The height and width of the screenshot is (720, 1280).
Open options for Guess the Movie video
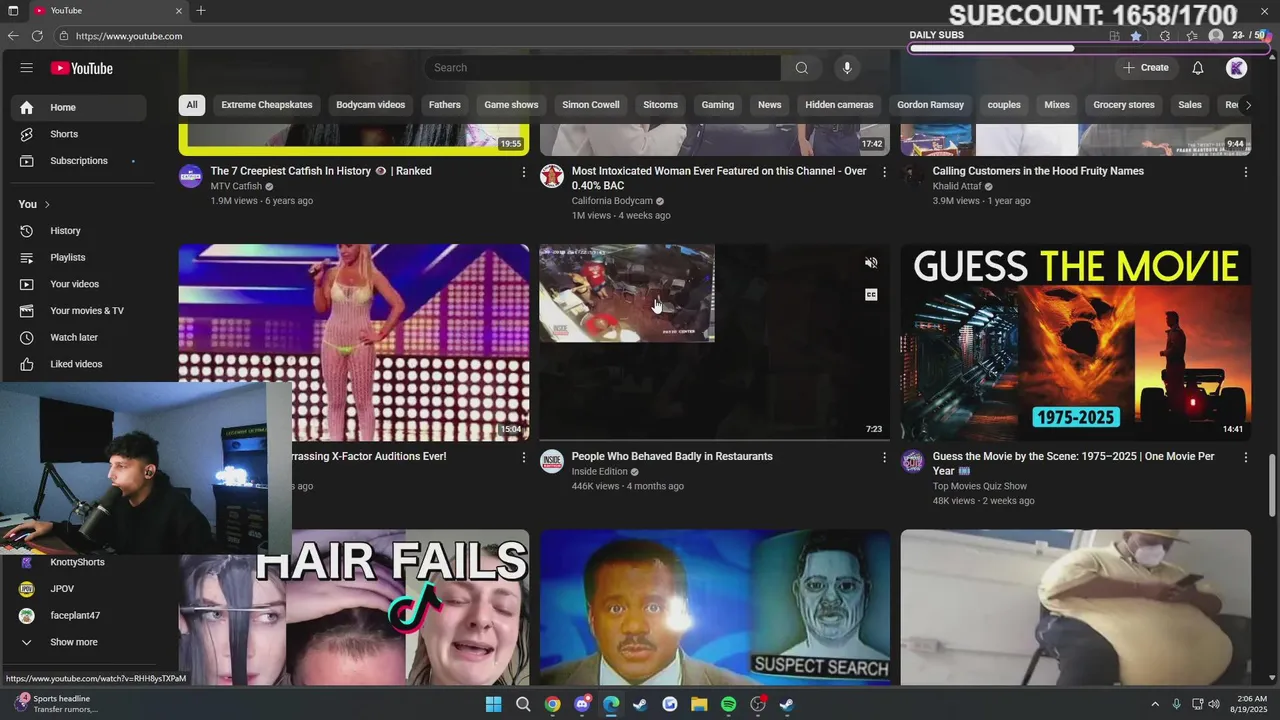coord(1245,457)
